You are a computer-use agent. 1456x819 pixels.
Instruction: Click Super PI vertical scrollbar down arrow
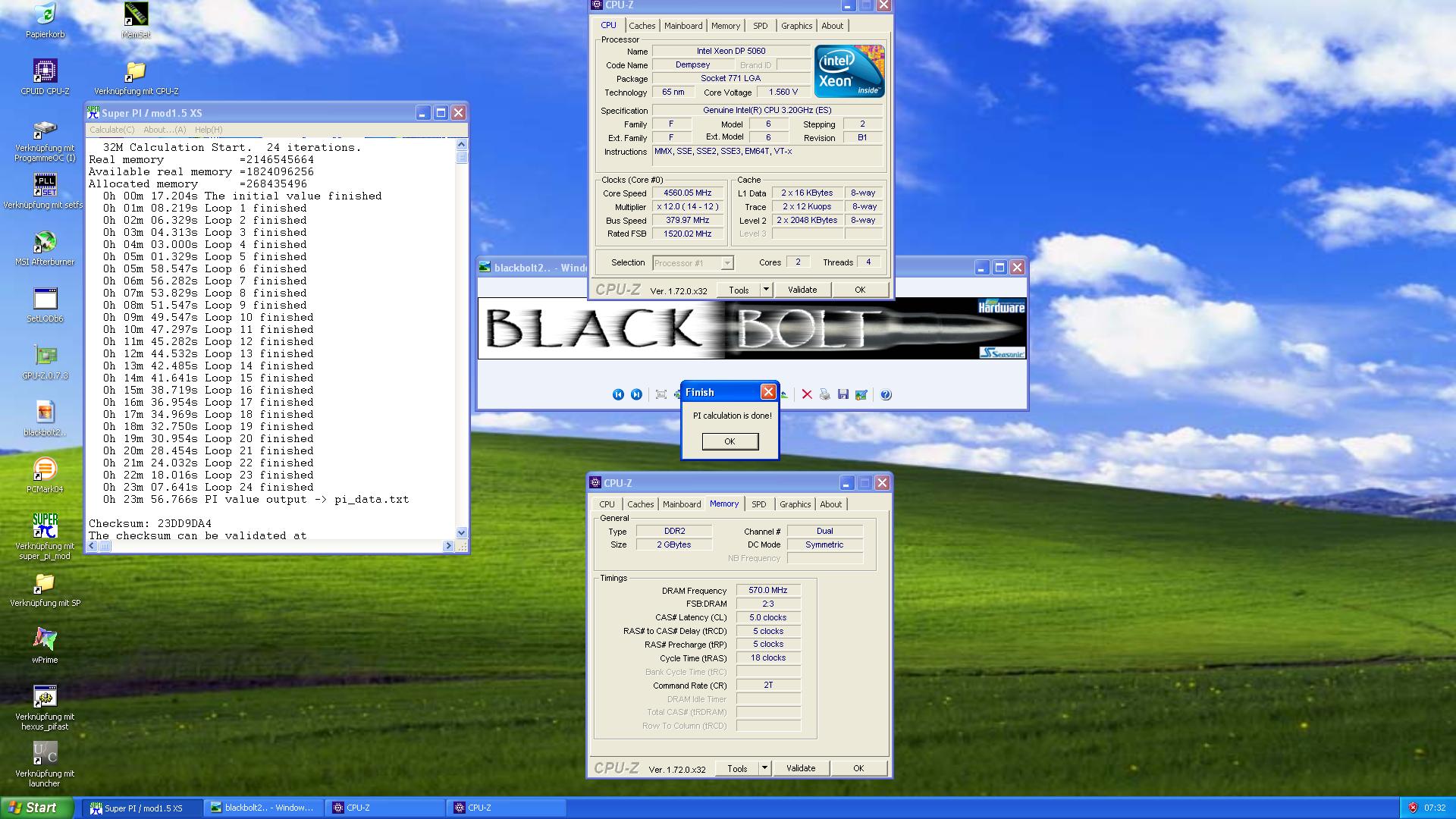pos(462,533)
